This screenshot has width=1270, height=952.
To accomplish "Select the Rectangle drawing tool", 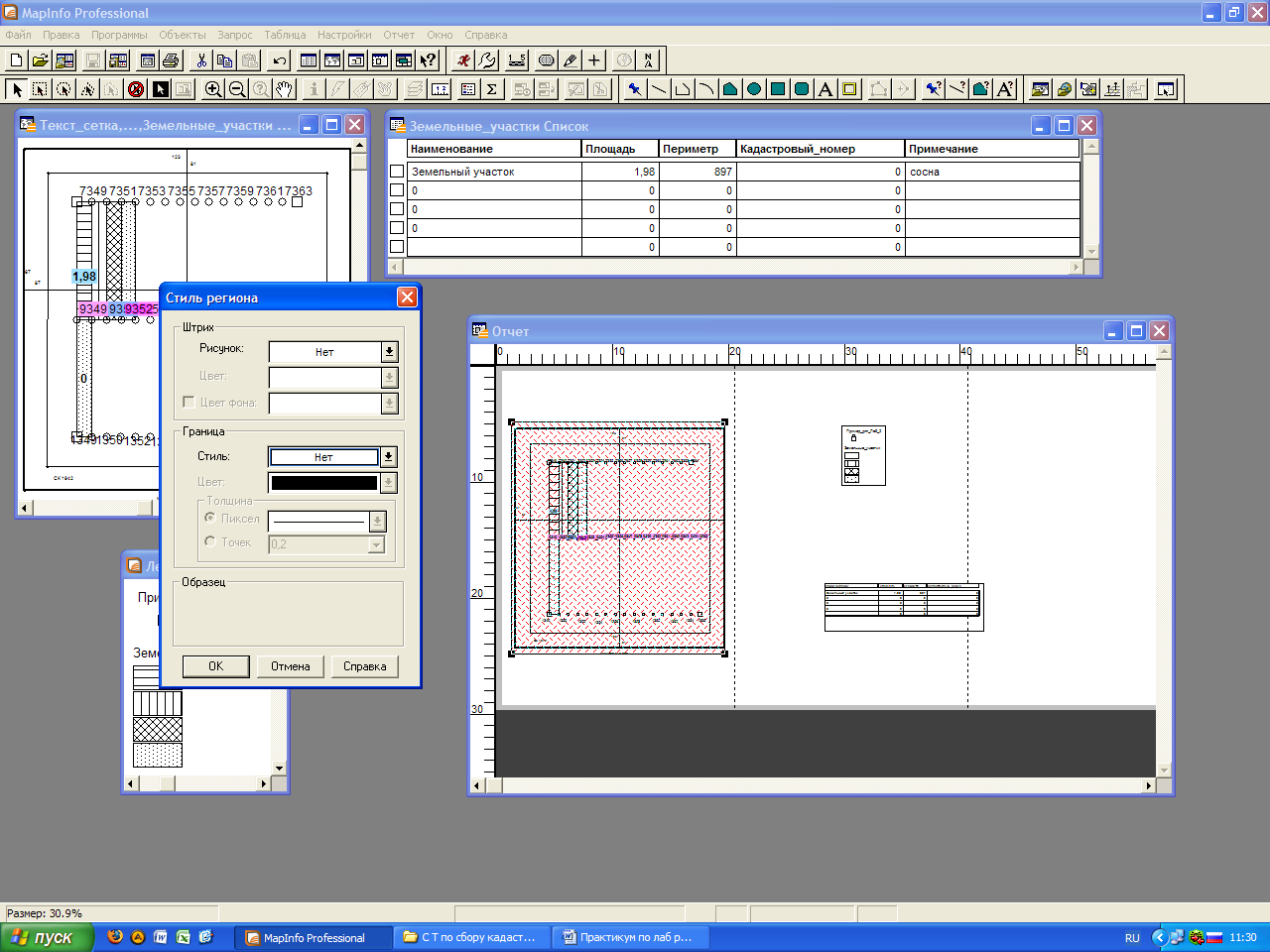I will [777, 89].
